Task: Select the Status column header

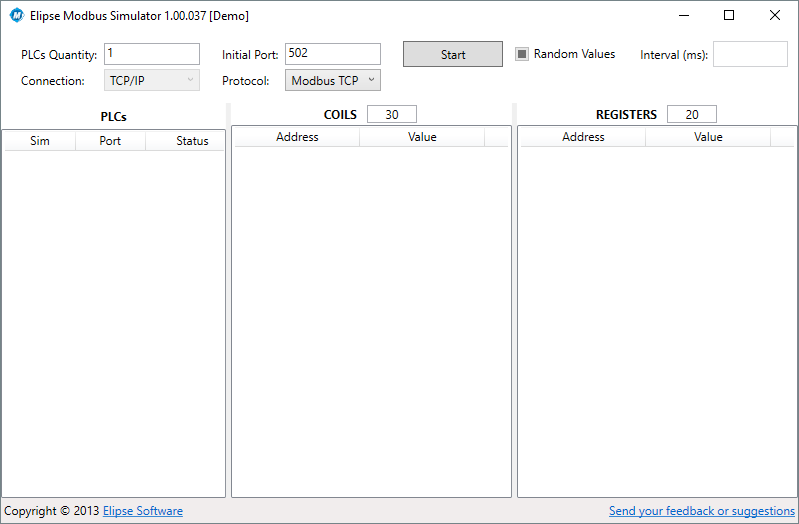Action: click(192, 141)
